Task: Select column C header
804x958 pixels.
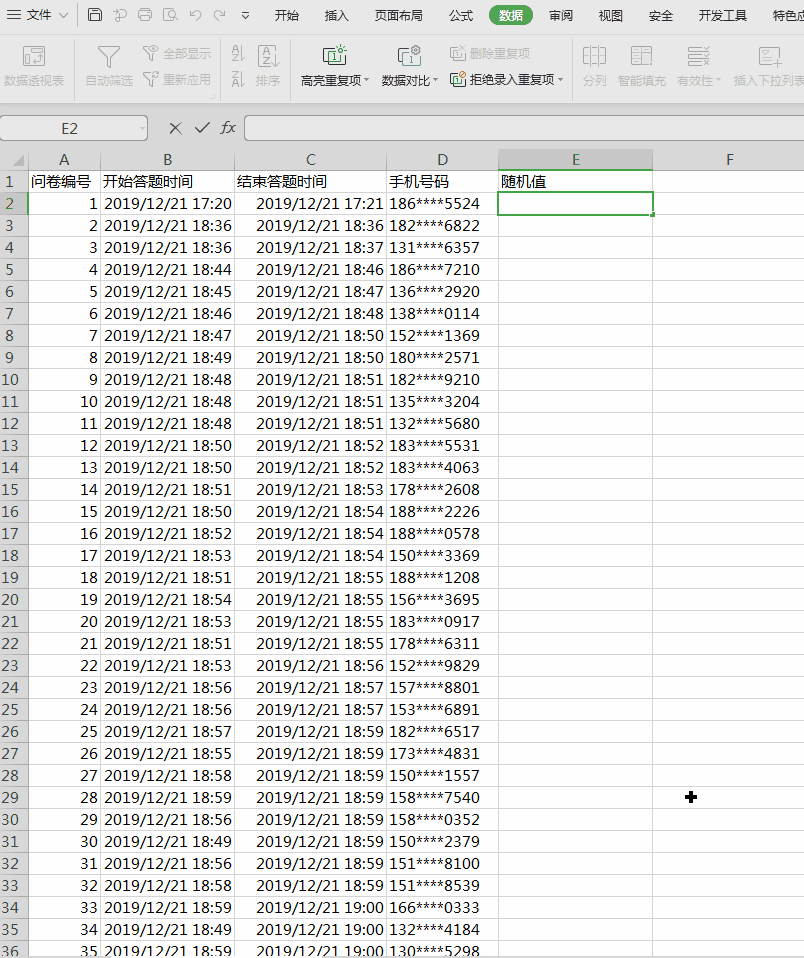Action: [310, 160]
